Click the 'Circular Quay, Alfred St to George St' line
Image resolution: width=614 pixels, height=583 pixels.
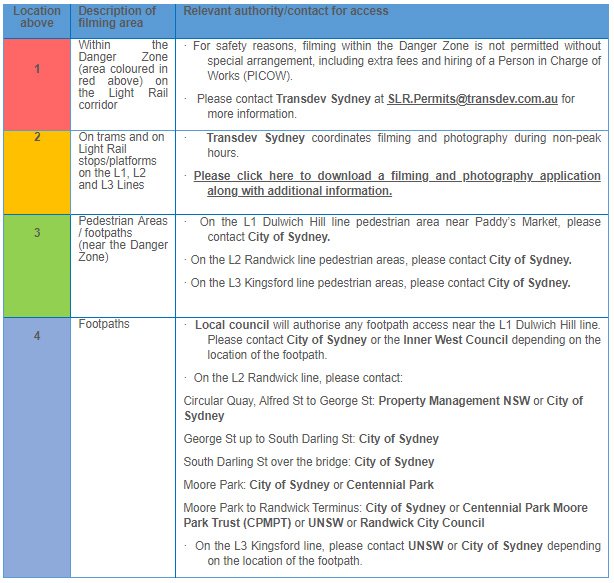coord(383,408)
